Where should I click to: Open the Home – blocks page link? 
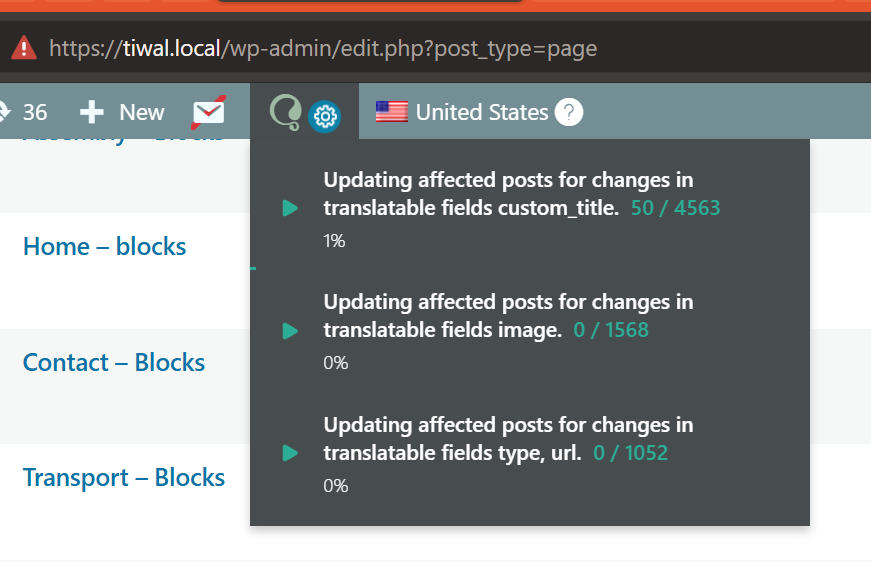[x=104, y=246]
